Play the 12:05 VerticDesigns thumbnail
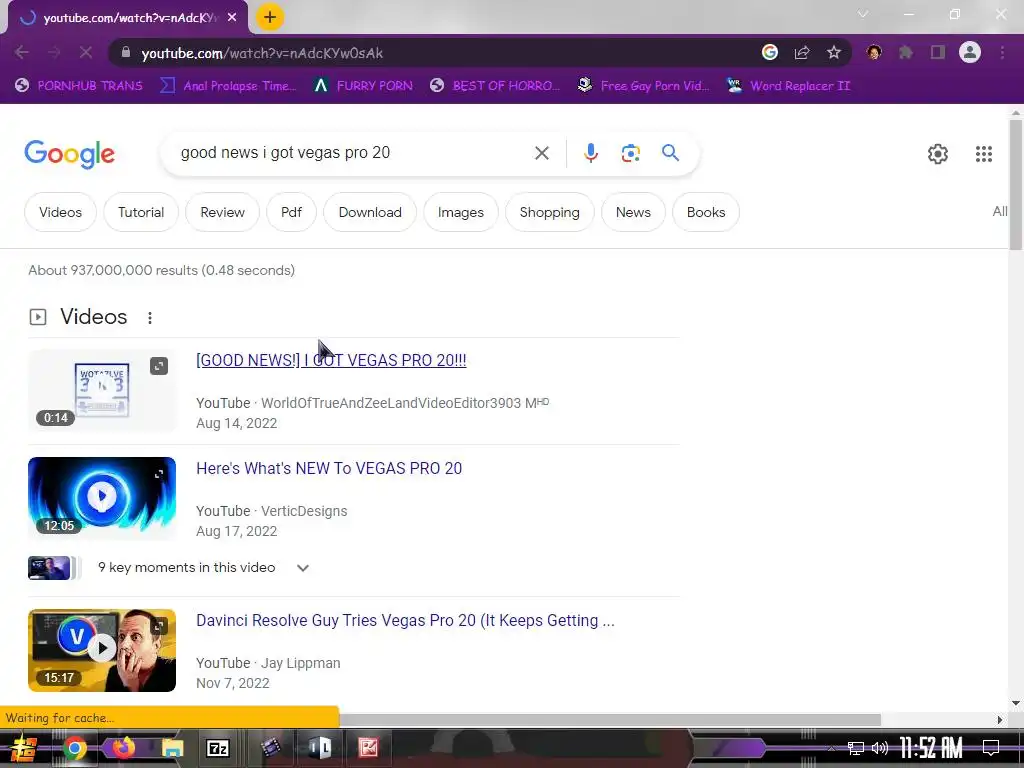 click(x=102, y=498)
